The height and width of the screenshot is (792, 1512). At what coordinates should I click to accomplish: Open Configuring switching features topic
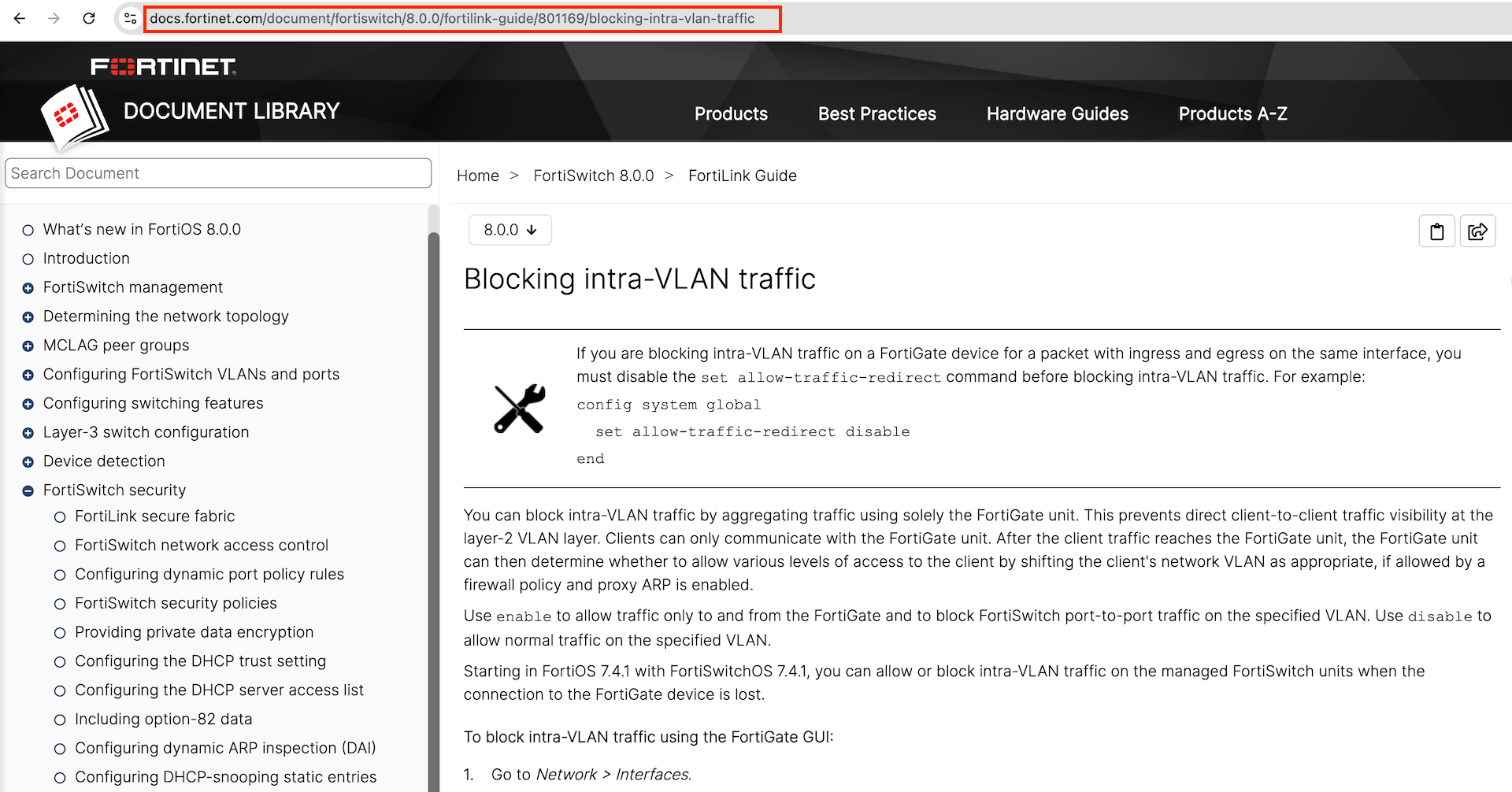154,403
